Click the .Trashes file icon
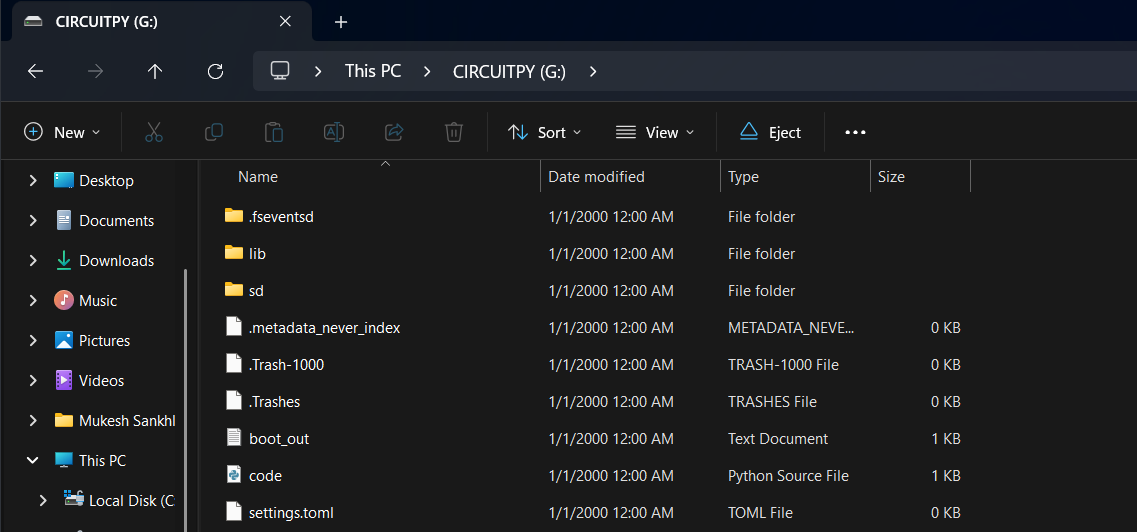 point(233,401)
